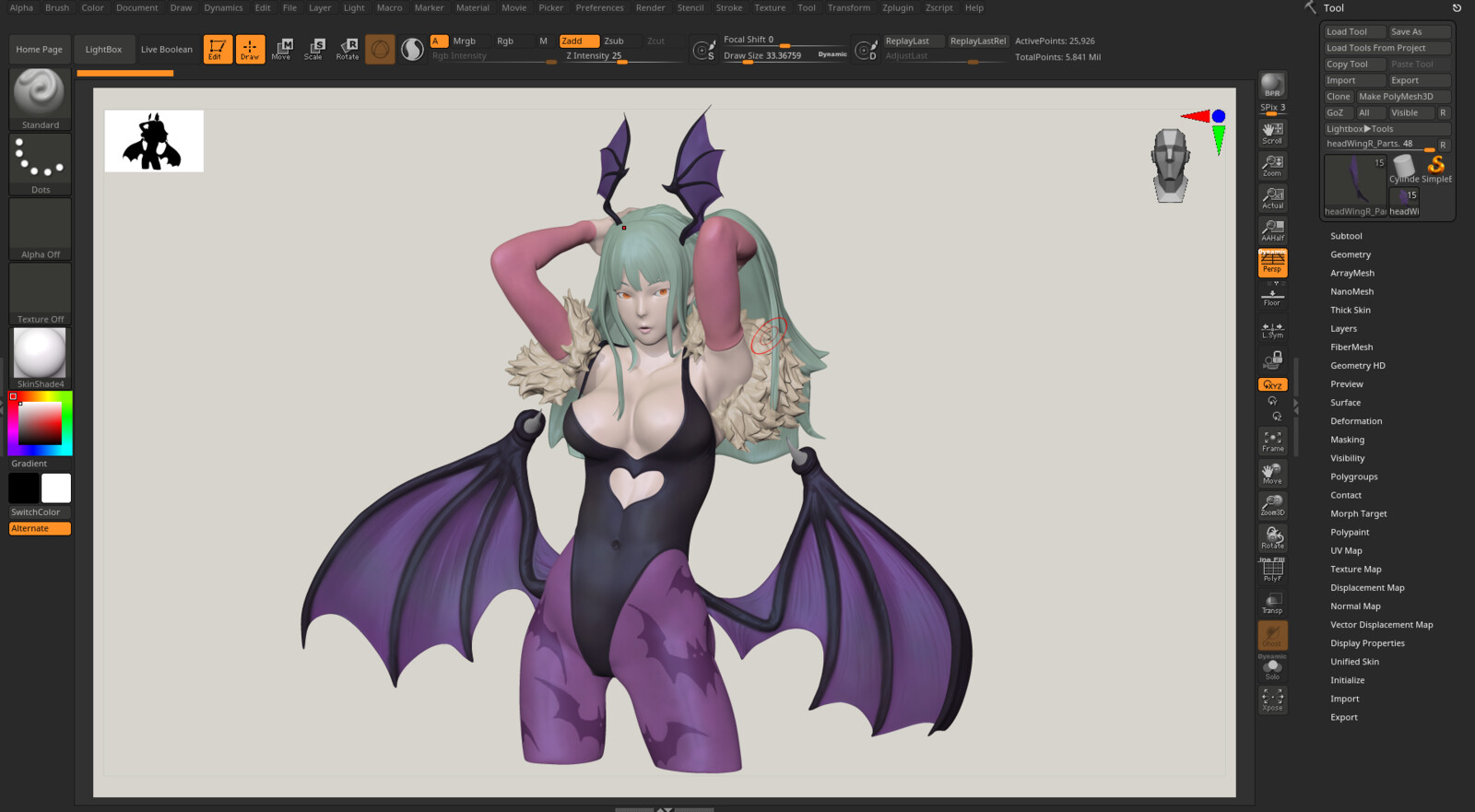Viewport: 1475px width, 812px height.
Task: Toggle PolyF polyframe display
Action: click(x=1272, y=571)
